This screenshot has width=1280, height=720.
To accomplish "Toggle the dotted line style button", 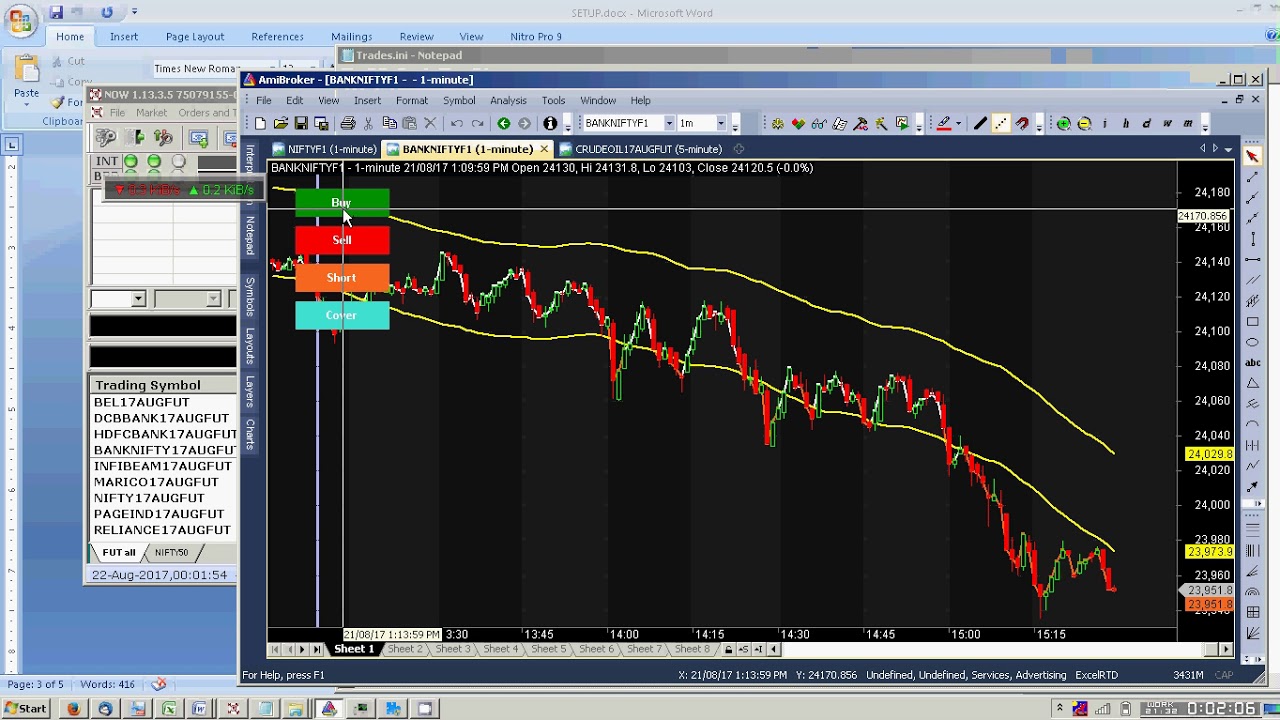I will pos(1001,123).
